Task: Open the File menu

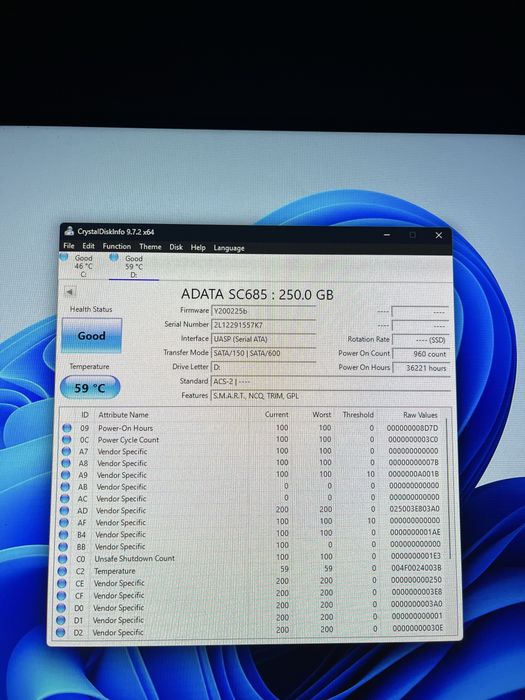Action: point(69,246)
